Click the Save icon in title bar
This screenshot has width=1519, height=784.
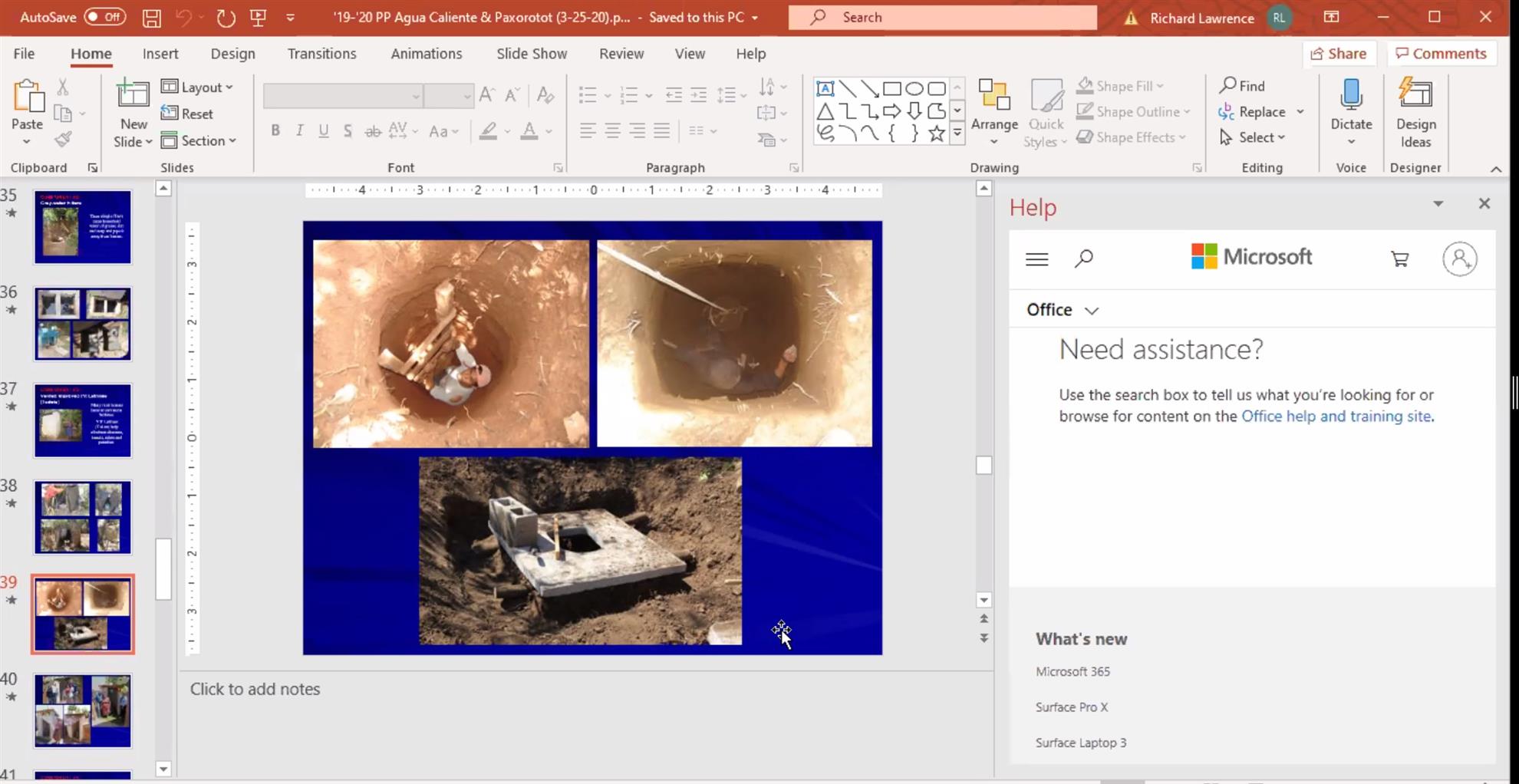click(151, 18)
